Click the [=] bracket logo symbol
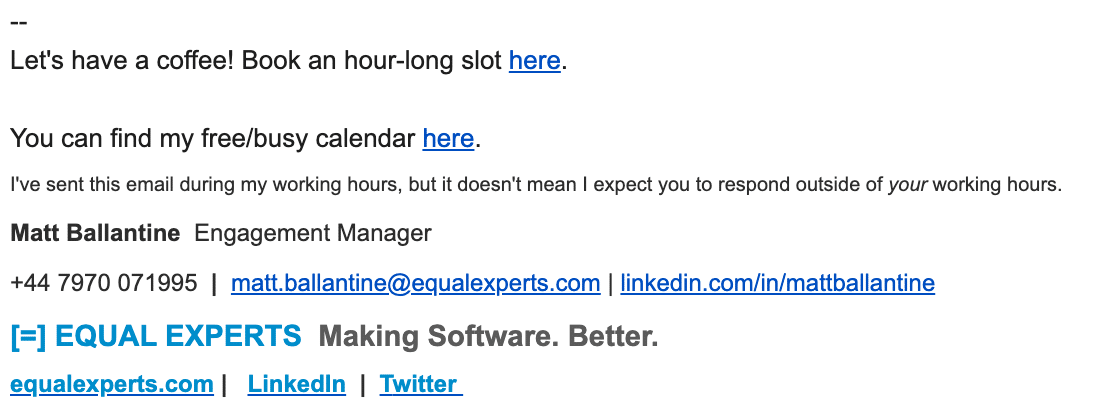Viewport: 1116px width, 418px height. tap(28, 336)
